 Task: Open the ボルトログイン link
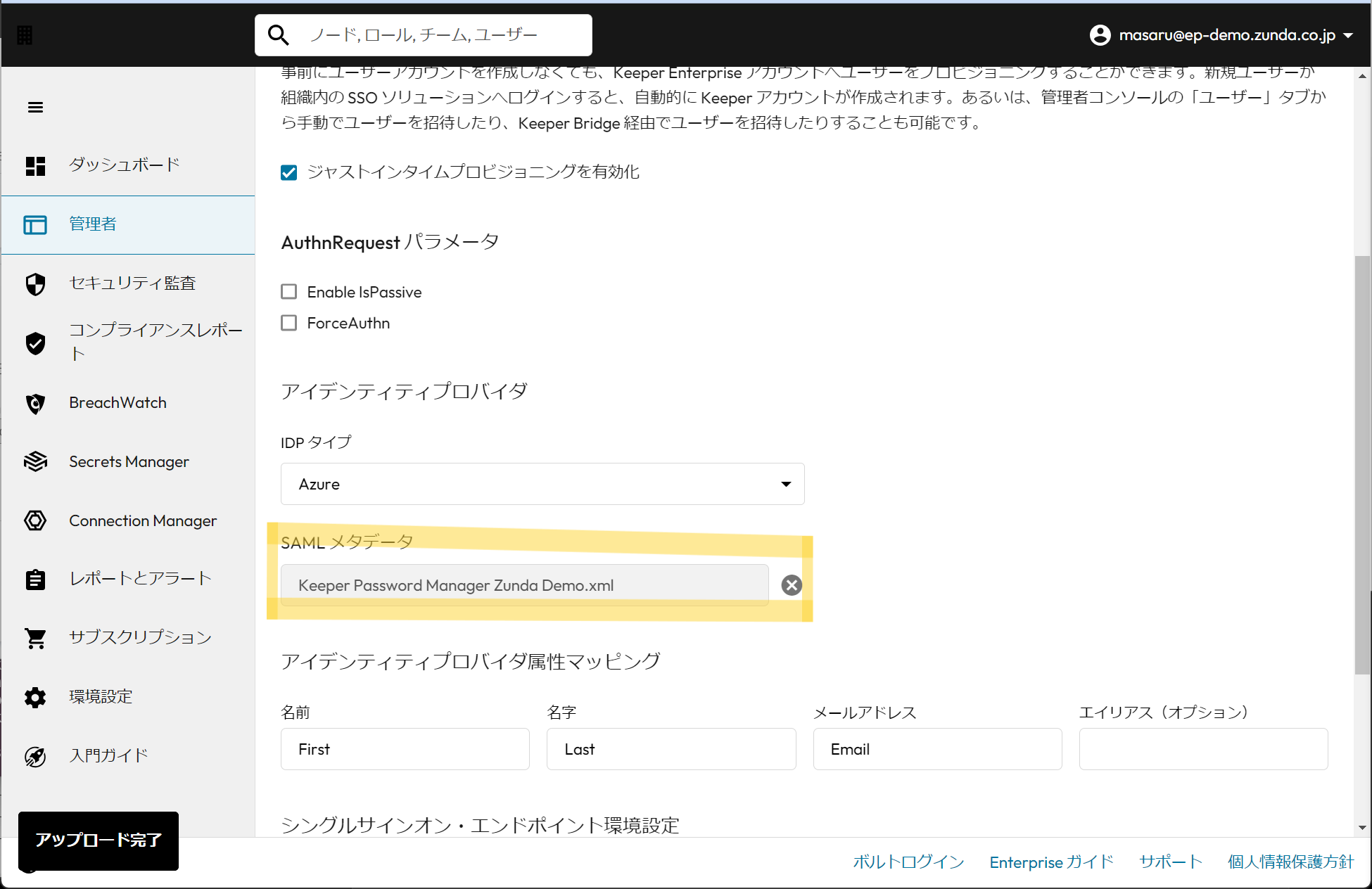pos(908,862)
